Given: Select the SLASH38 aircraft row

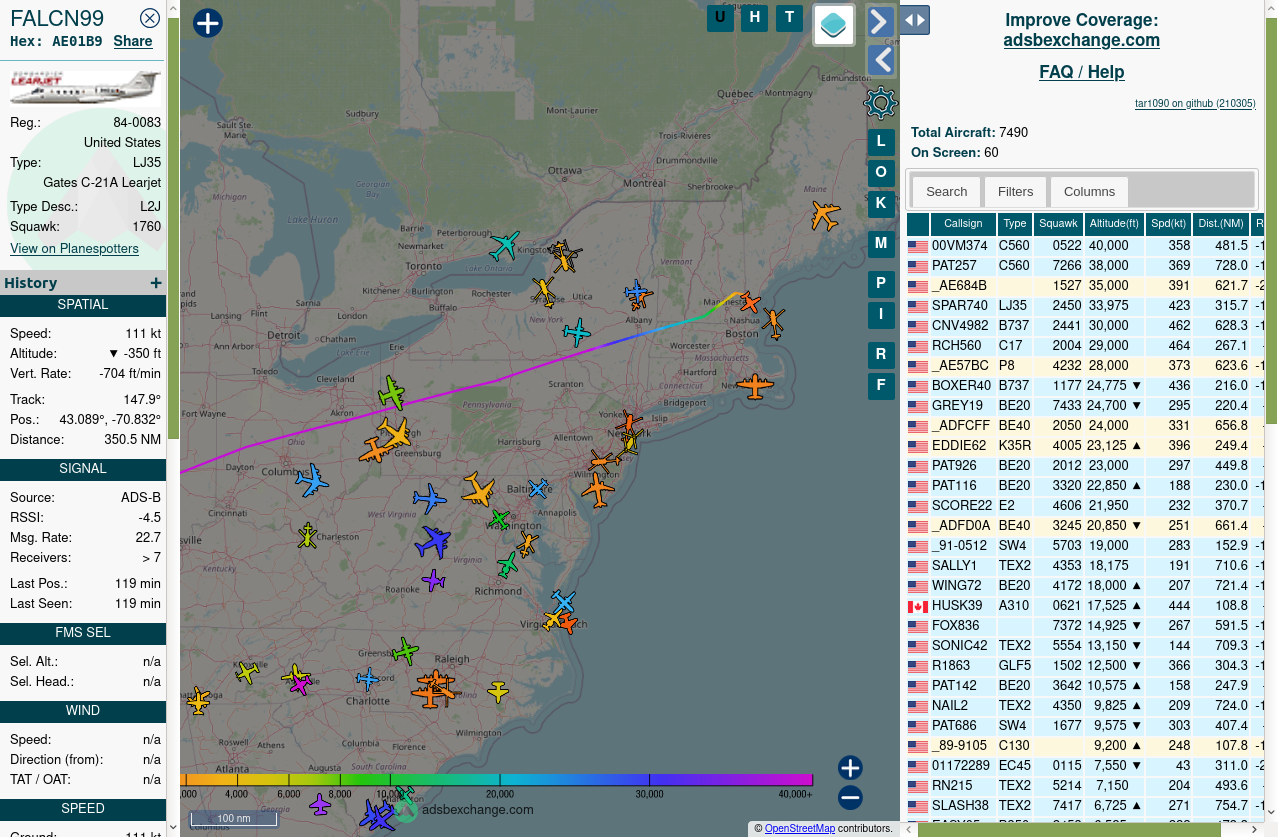Looking at the screenshot, I should [1085, 805].
